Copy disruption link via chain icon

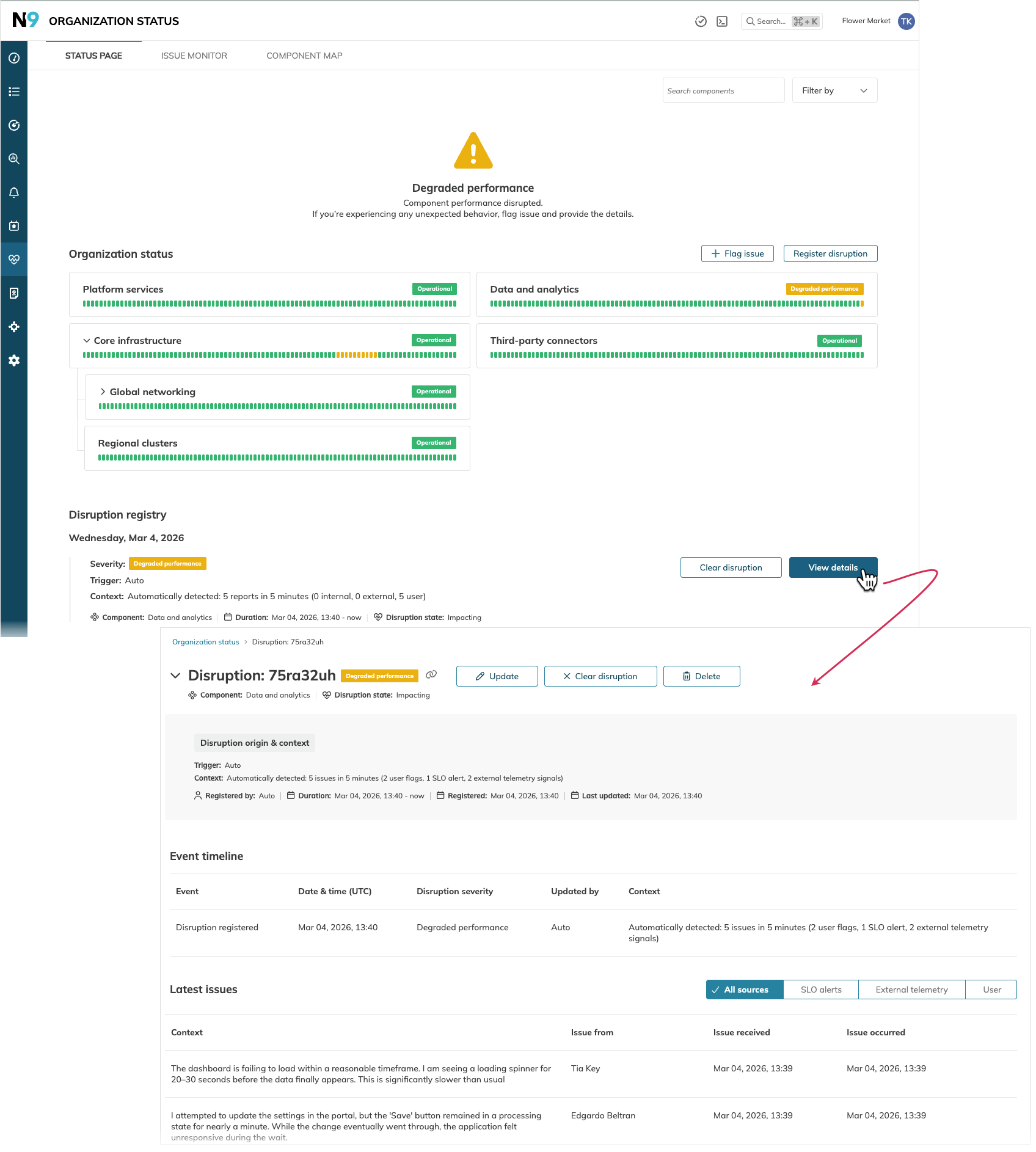tap(431, 675)
